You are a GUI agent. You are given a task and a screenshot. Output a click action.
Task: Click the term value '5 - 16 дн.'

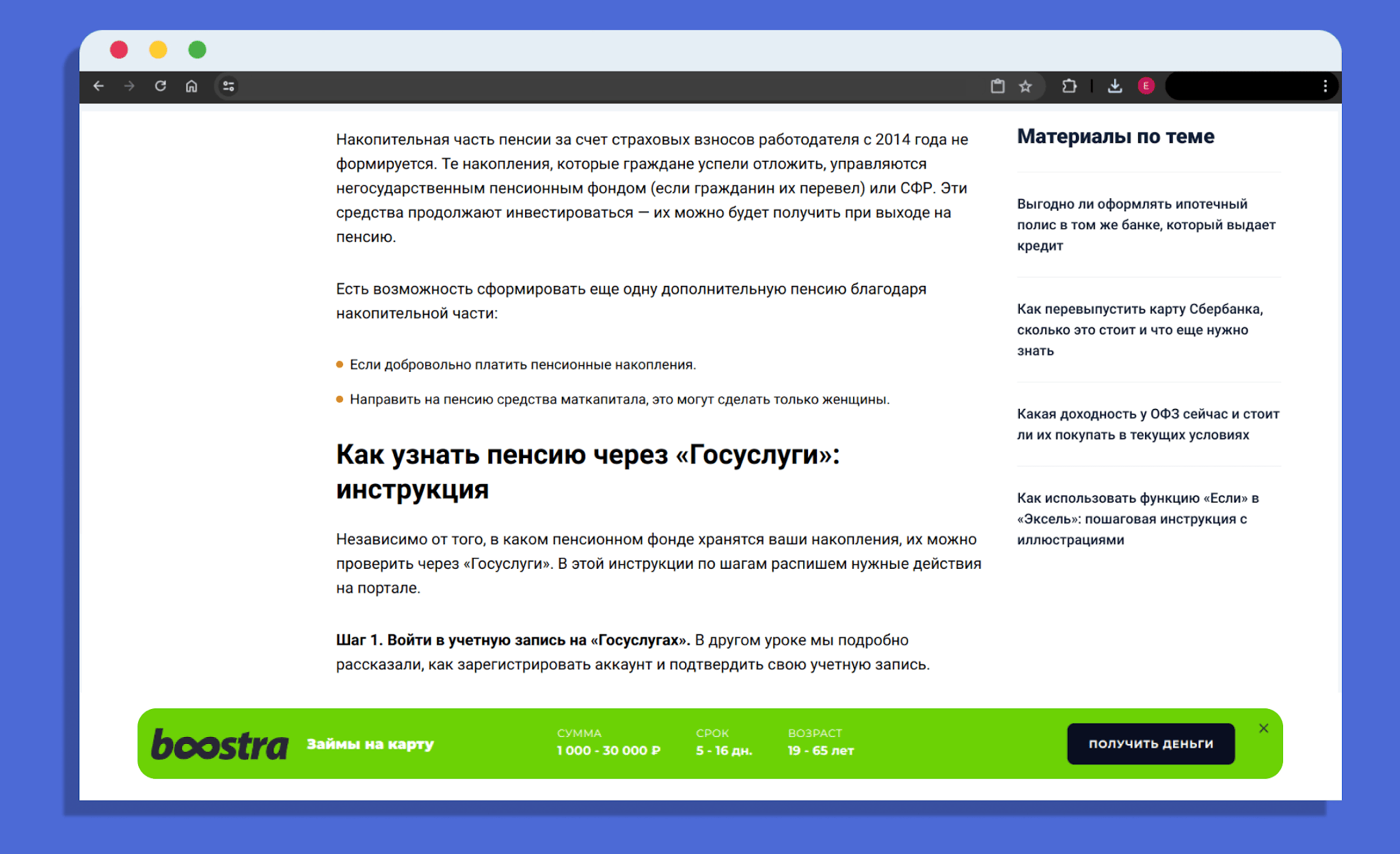pyautogui.click(x=724, y=750)
